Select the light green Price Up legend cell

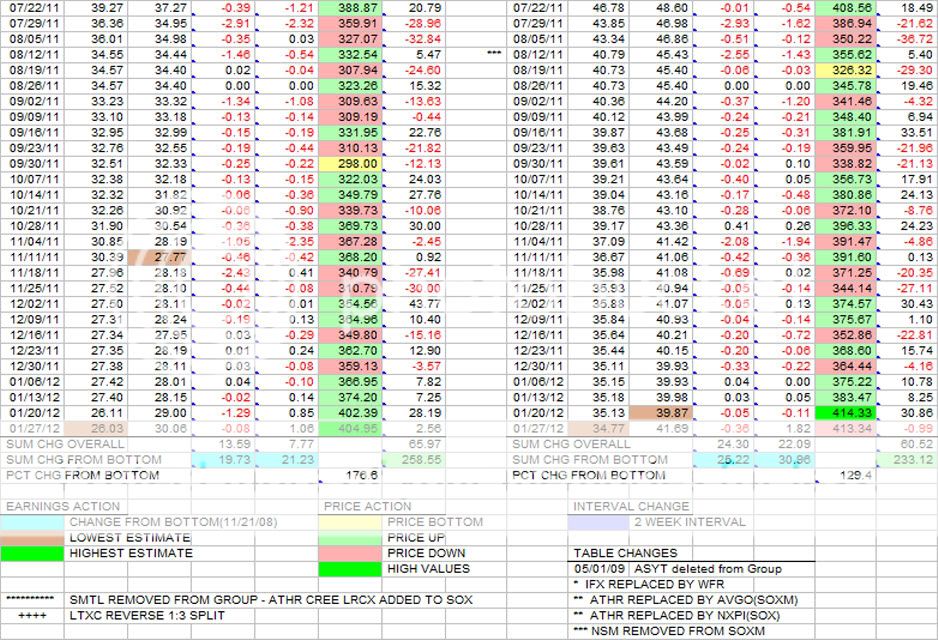353,537
